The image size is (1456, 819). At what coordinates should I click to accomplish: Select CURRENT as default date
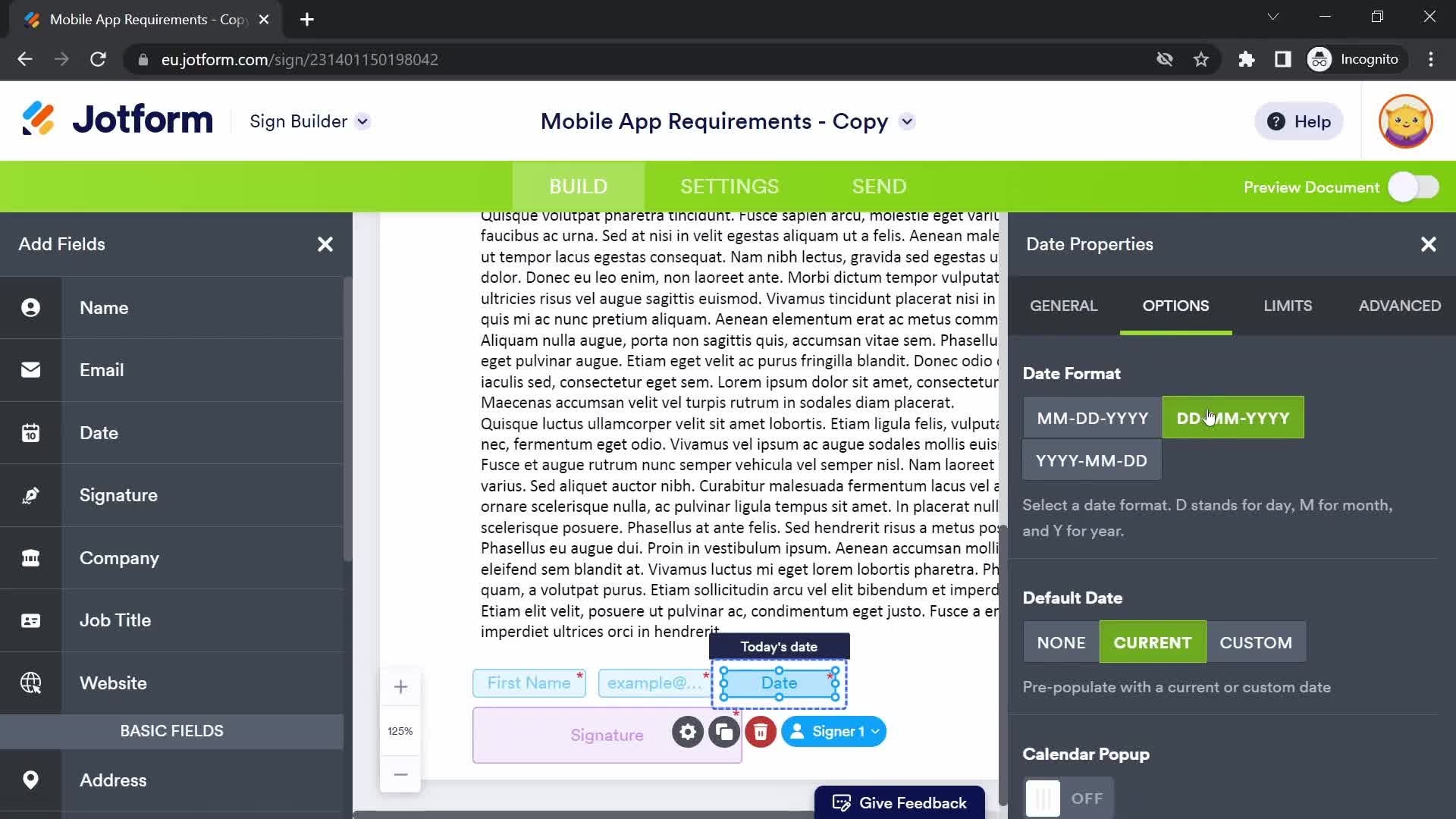point(1153,642)
